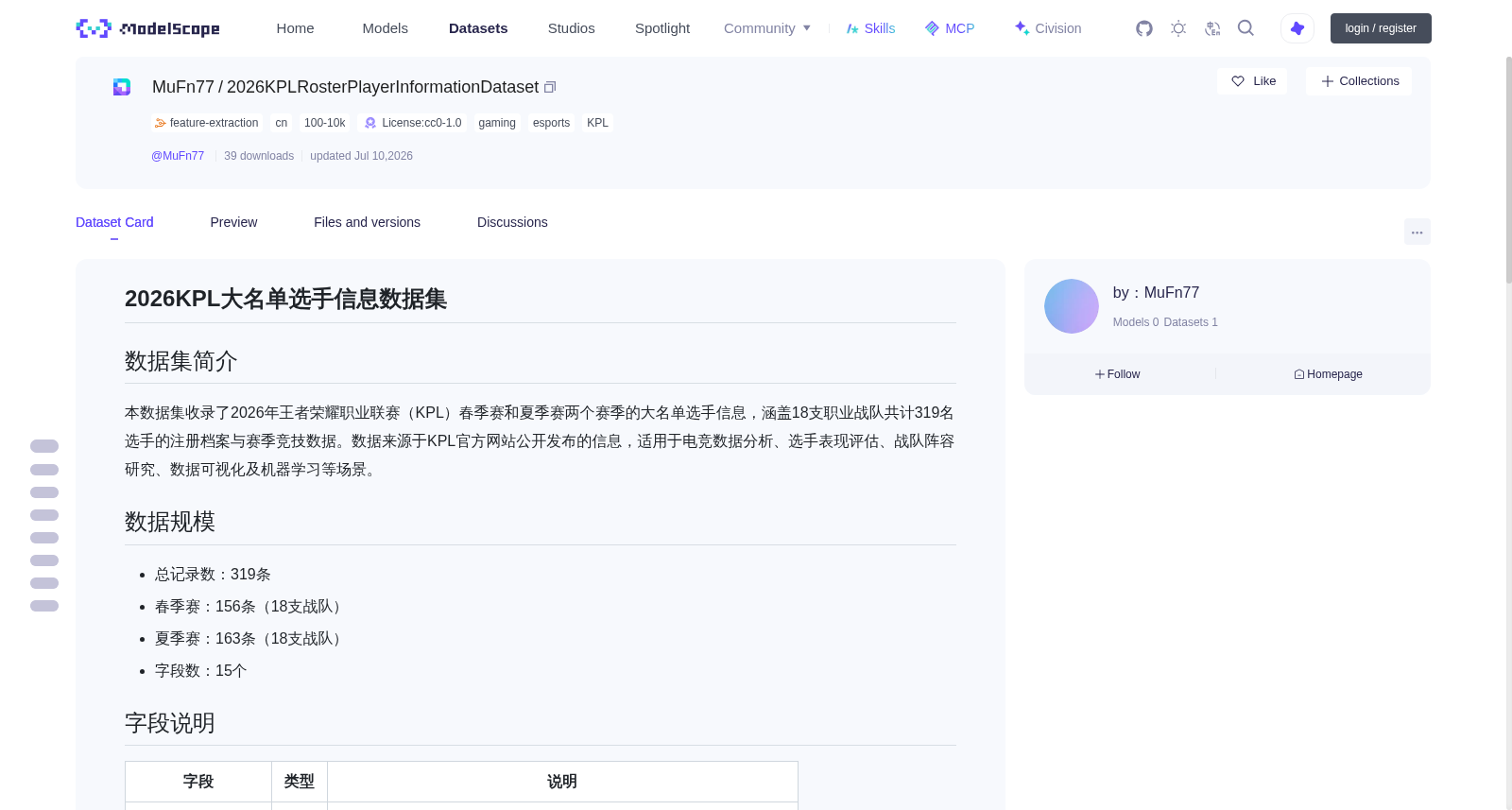Viewport: 1512px width, 810px height.
Task: Click the table header 字段
Action: 198,782
